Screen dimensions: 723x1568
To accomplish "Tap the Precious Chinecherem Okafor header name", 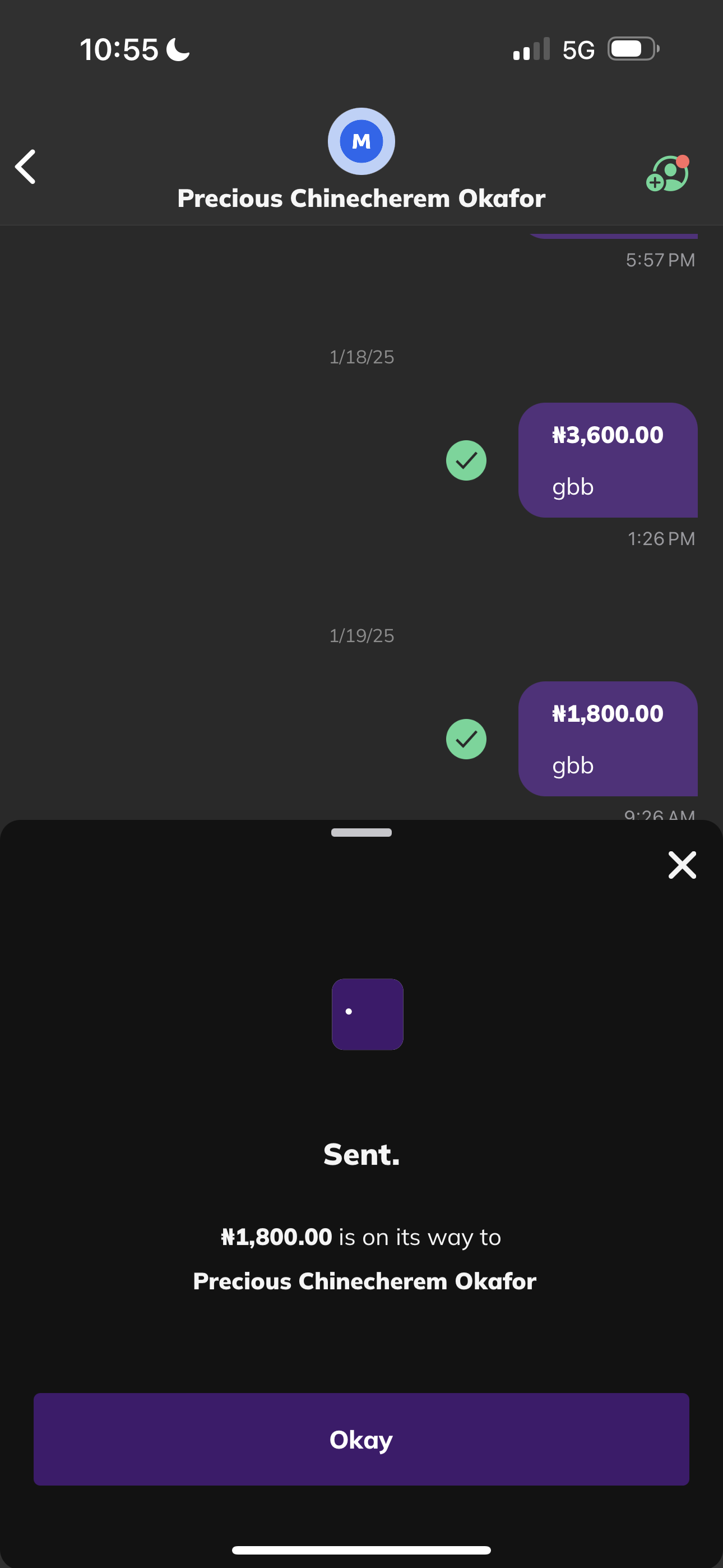I will point(361,199).
